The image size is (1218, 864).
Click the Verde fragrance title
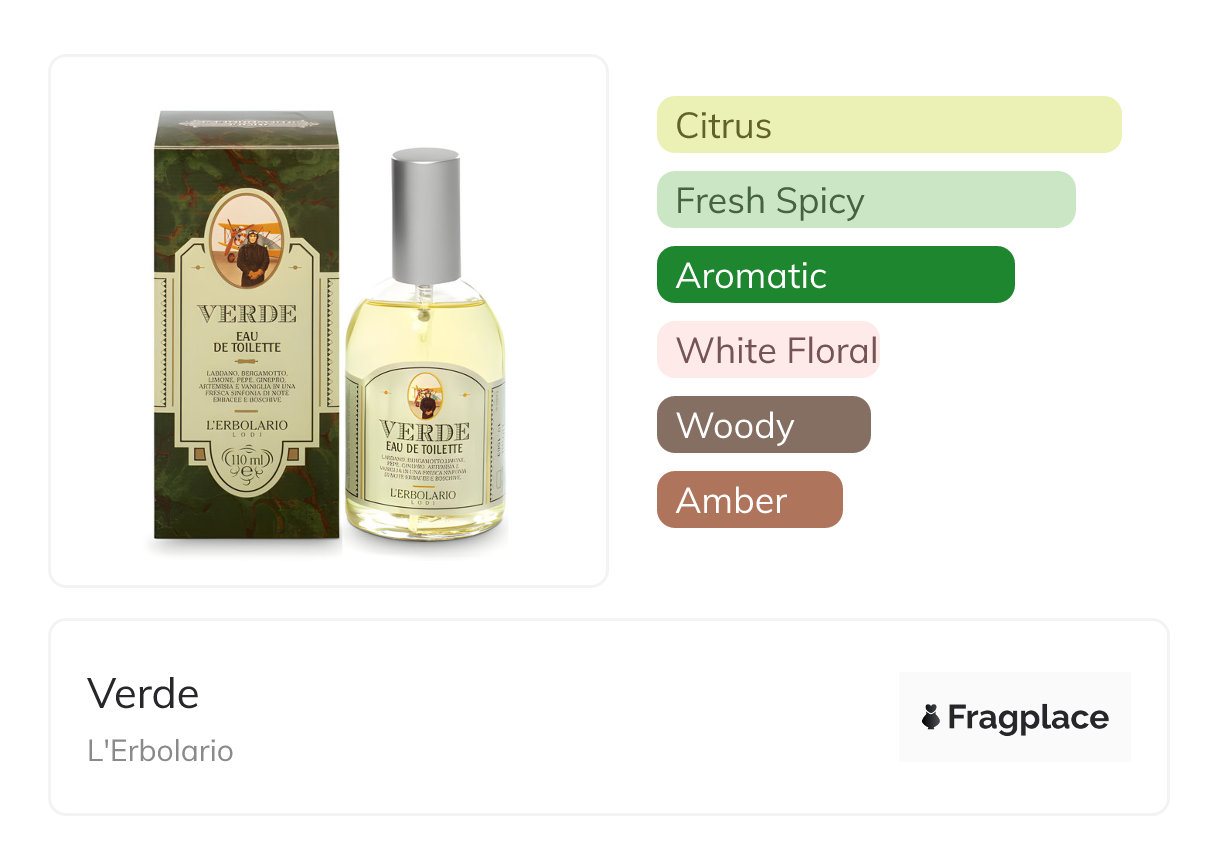point(143,693)
